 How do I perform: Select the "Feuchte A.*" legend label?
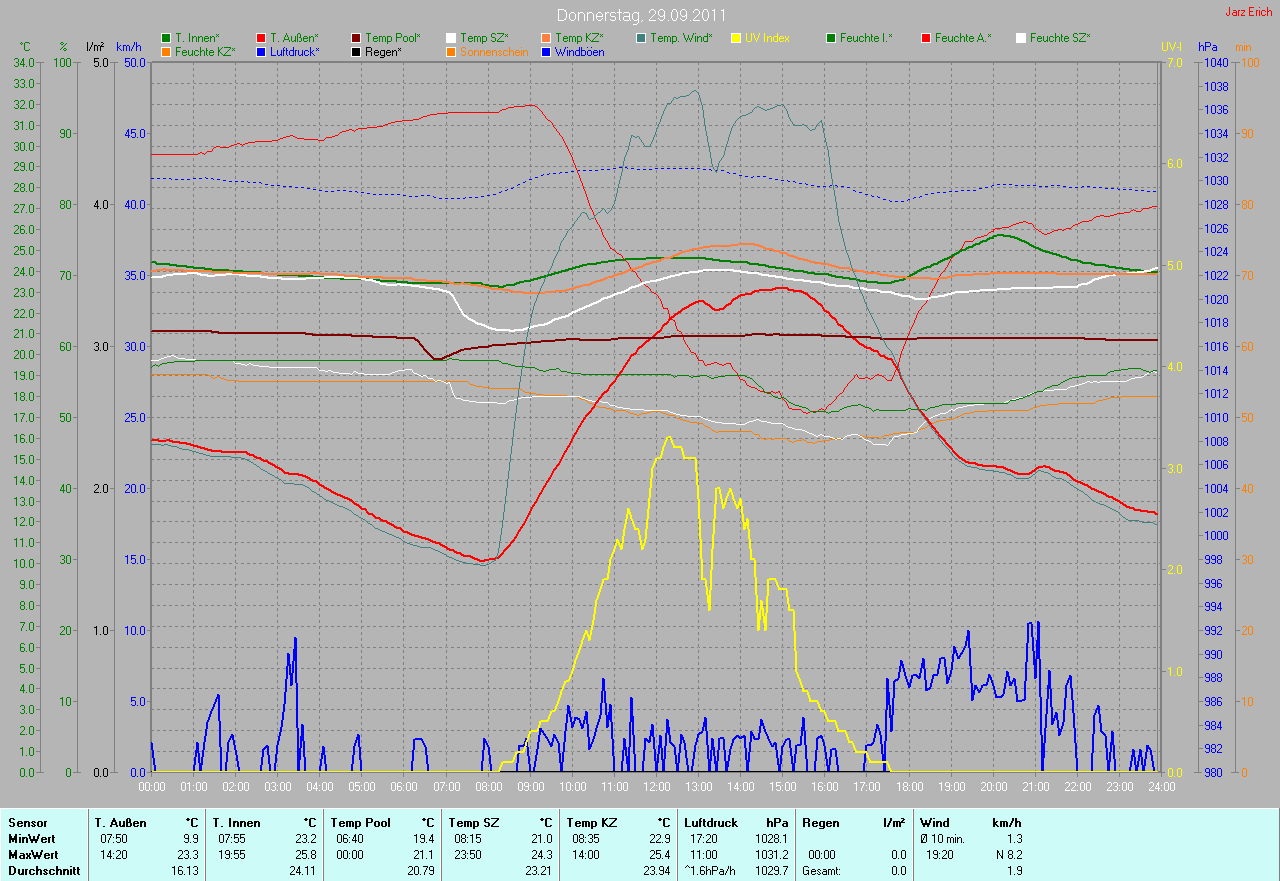(x=963, y=38)
